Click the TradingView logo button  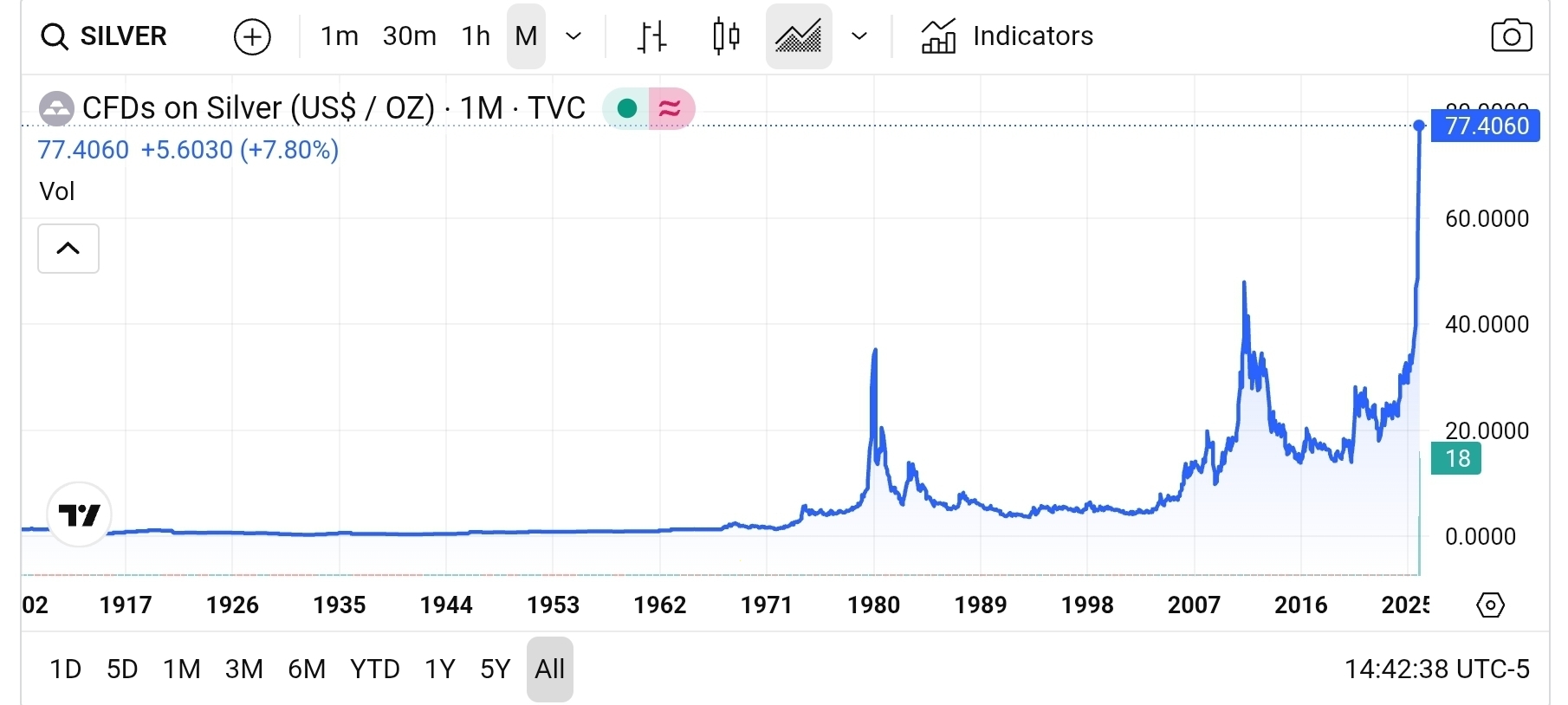pos(80,515)
